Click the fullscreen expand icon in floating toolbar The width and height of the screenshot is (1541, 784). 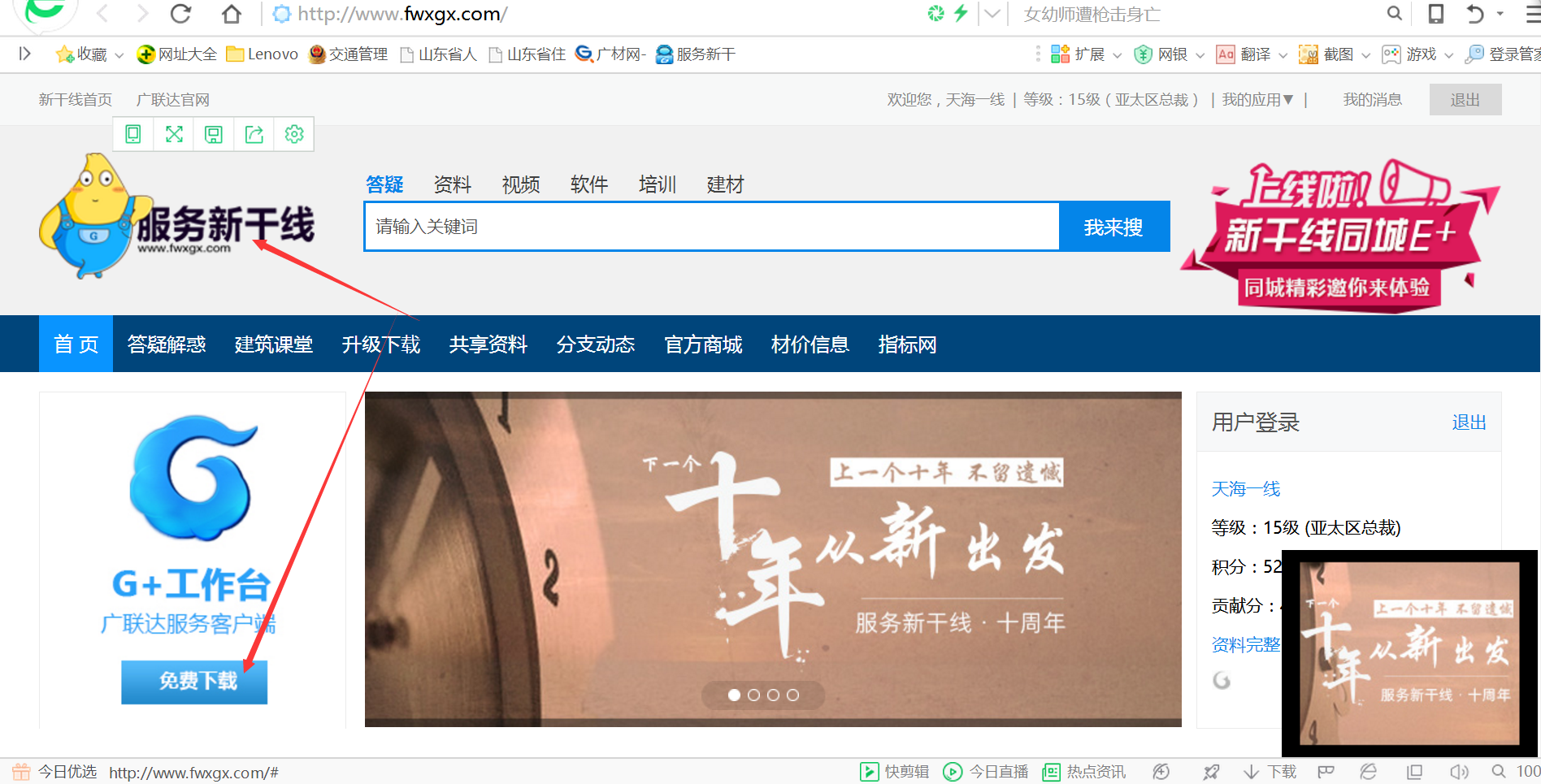click(x=174, y=134)
